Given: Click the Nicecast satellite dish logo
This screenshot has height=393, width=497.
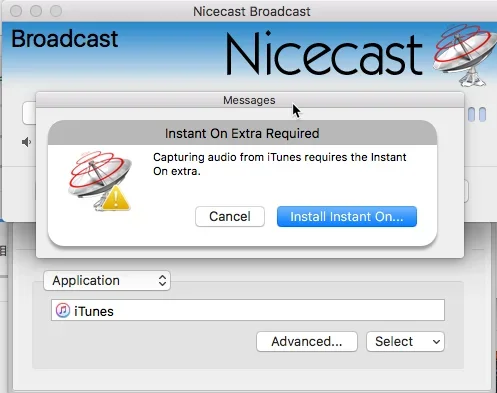Looking at the screenshot, I should (465, 55).
